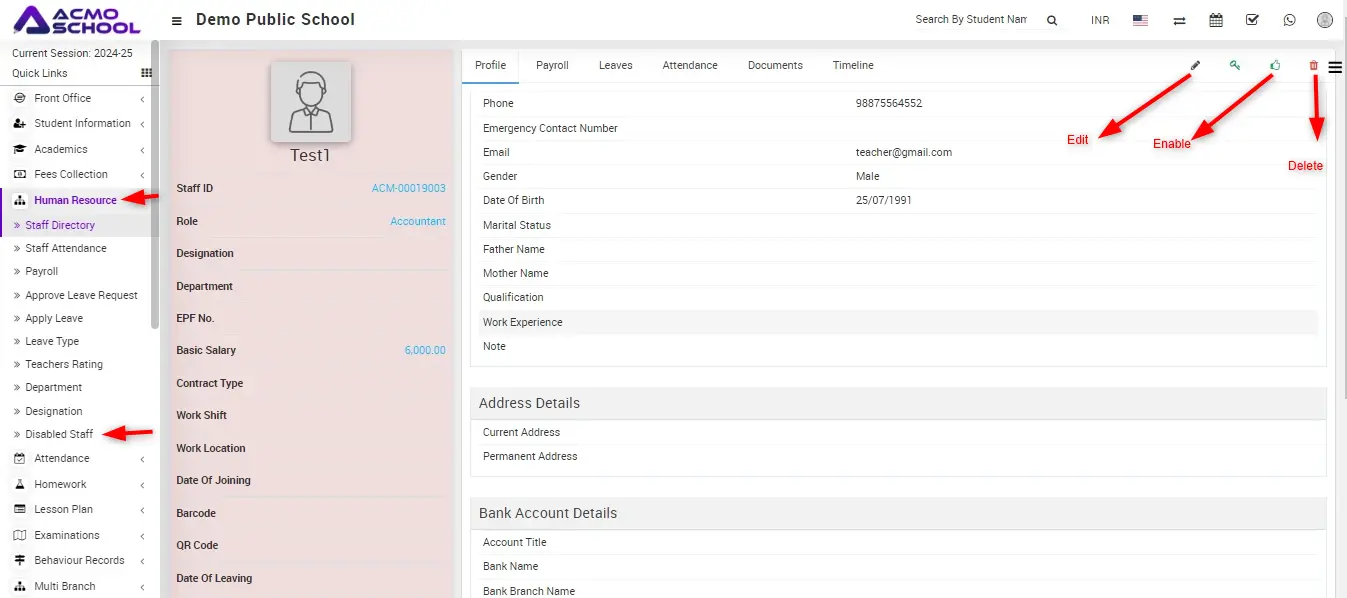The image size is (1347, 598).
Task: Click the Search By Student Name field
Action: (x=970, y=20)
